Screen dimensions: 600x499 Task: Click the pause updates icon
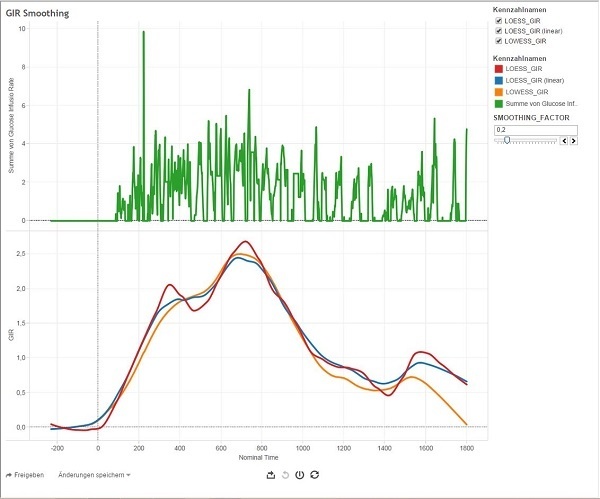tap(299, 475)
